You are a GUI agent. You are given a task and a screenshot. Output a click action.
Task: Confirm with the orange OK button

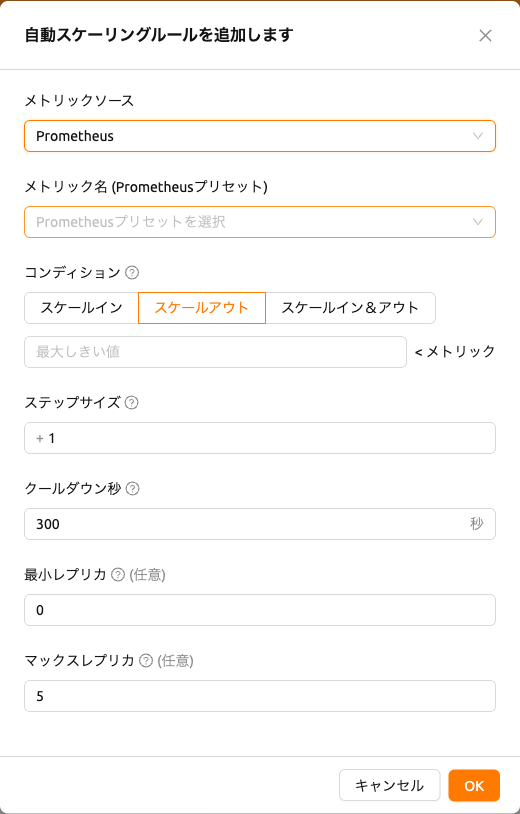click(474, 785)
